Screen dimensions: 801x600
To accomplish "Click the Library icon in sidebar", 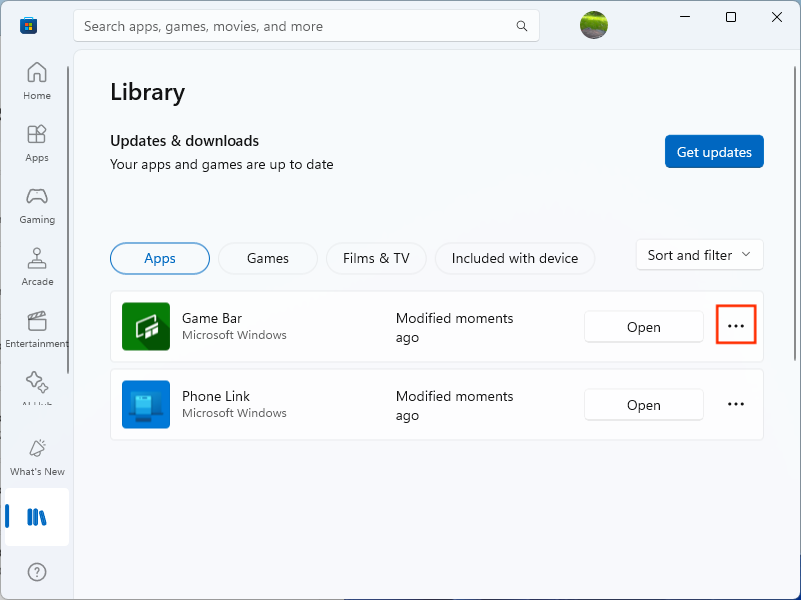I will 36,517.
